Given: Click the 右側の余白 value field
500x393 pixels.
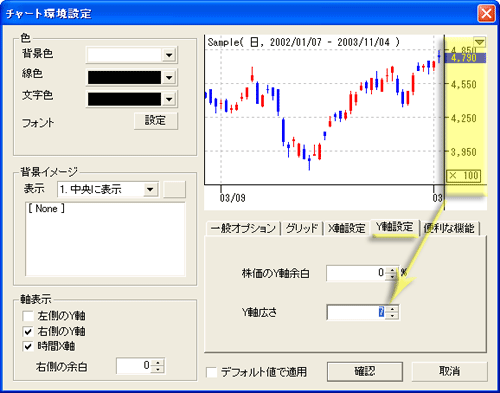Looking at the screenshot, I should pos(134,366).
